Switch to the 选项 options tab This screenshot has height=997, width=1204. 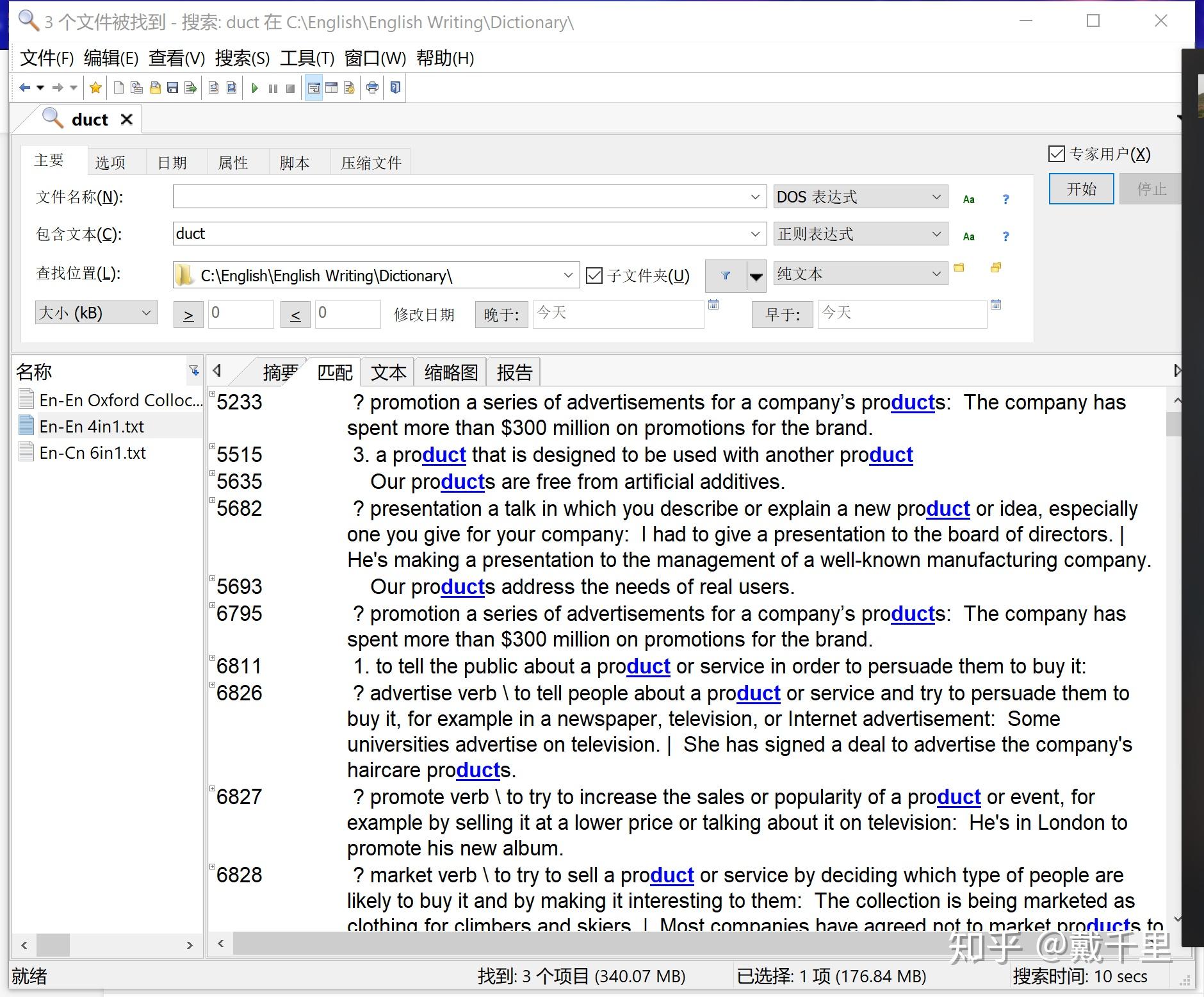click(x=110, y=163)
